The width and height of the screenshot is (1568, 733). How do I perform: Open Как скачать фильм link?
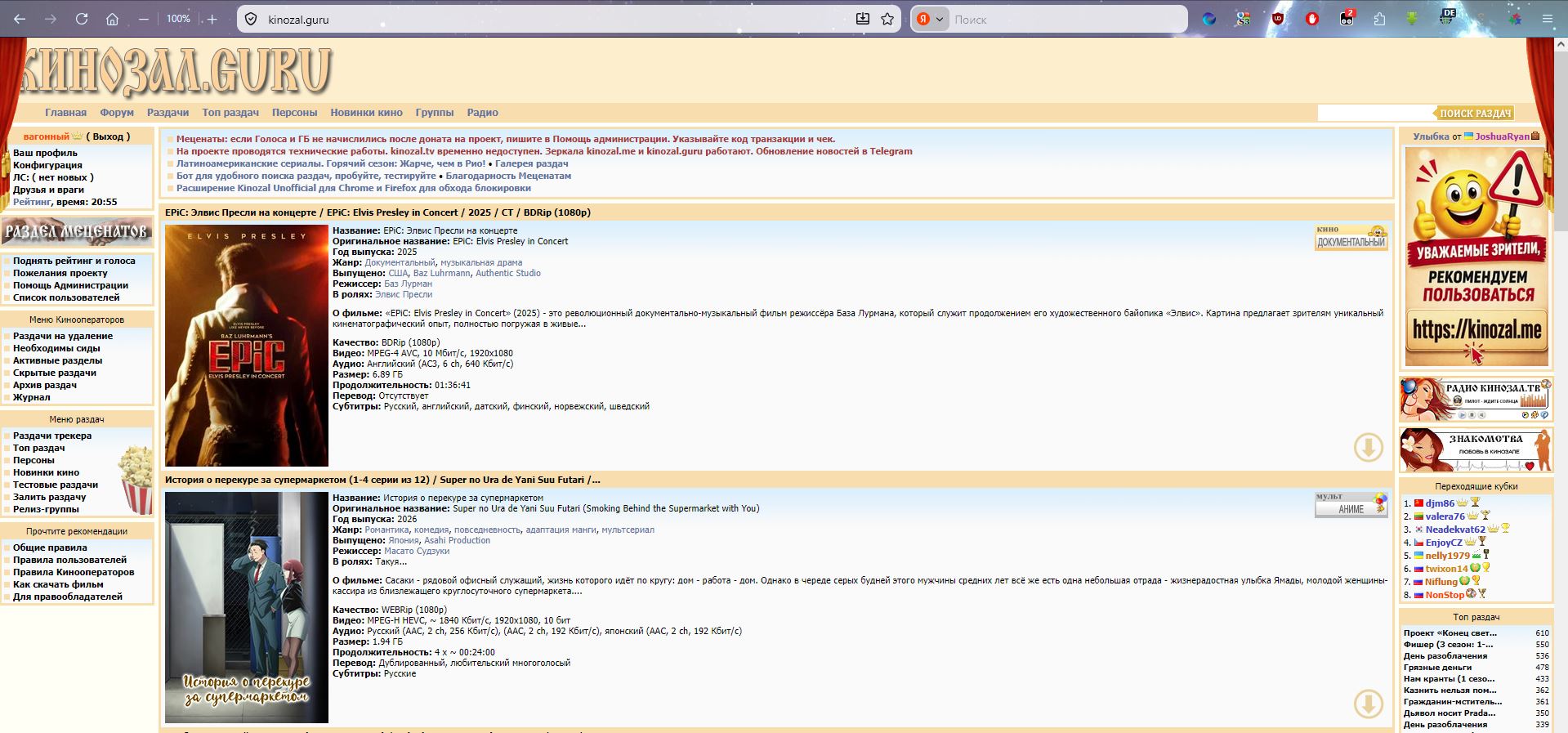tap(58, 584)
